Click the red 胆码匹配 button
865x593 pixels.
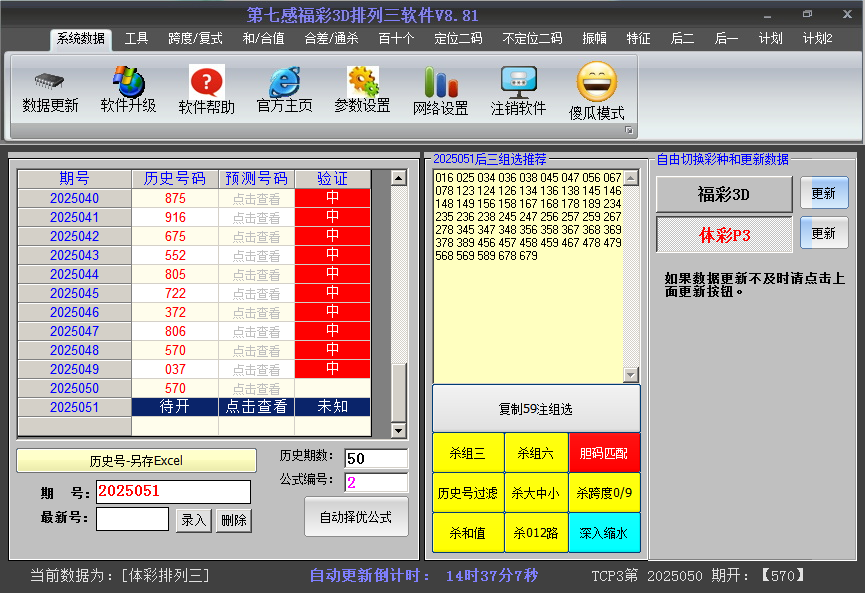(604, 453)
